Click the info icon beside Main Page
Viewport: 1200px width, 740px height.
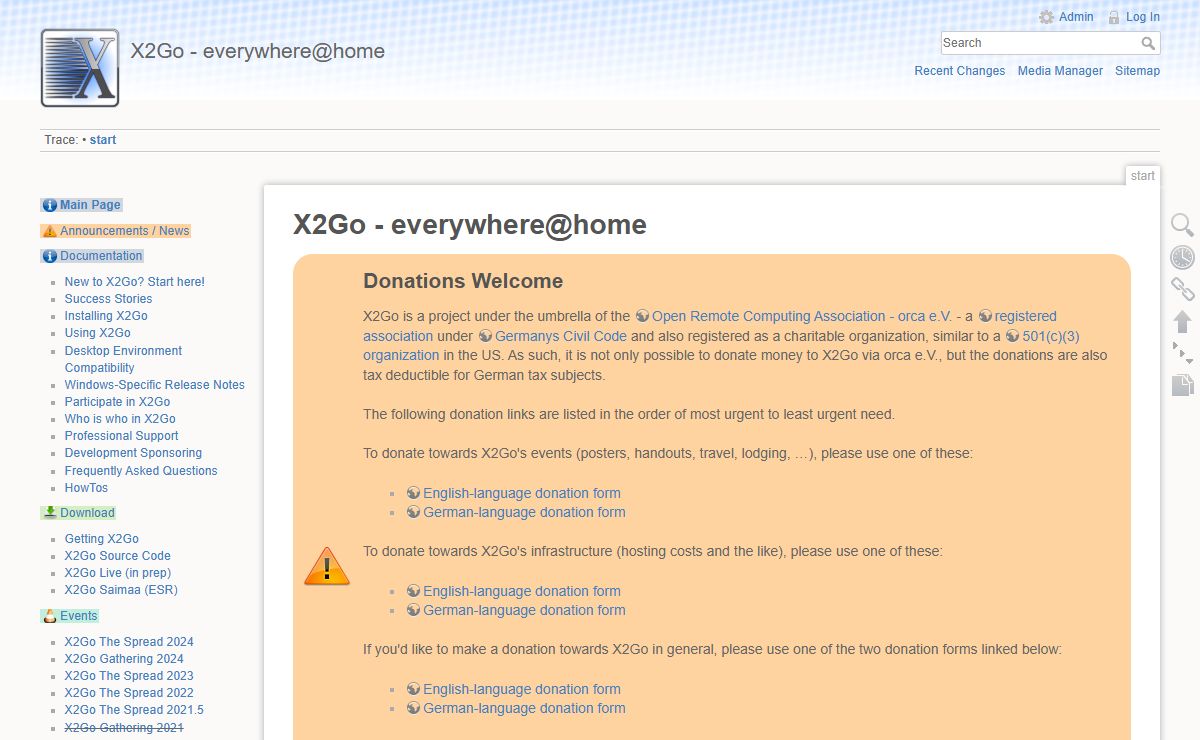pyautogui.click(x=50, y=205)
